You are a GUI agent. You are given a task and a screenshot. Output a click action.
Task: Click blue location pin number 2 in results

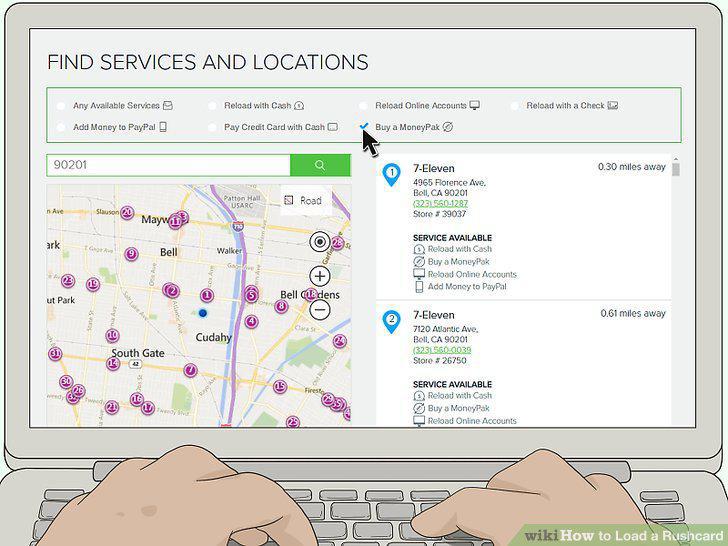[x=391, y=321]
